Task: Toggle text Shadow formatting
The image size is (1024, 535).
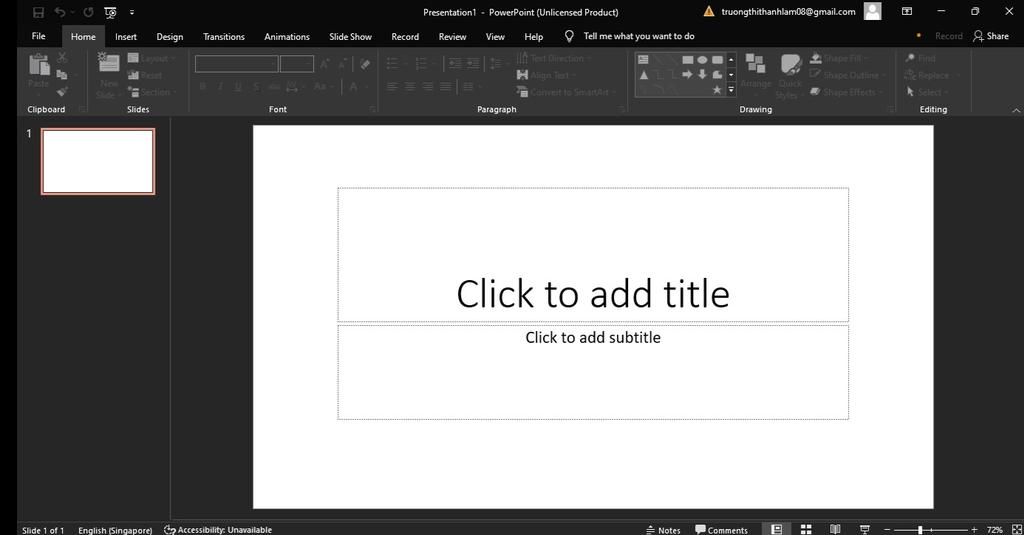Action: tap(256, 86)
